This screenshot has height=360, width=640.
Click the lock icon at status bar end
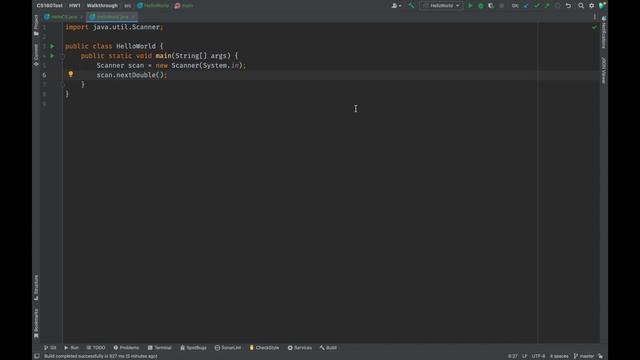tap(600, 356)
